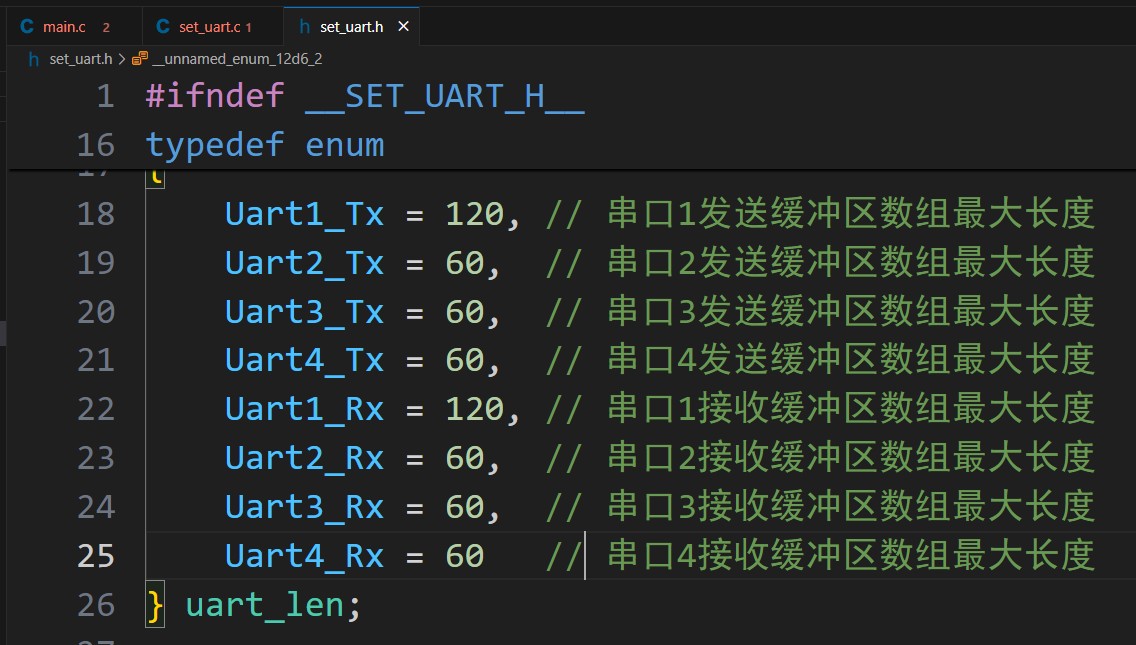The height and width of the screenshot is (645, 1136).
Task: Open the set_uart.h breadcrumb dropdown
Action: pyautogui.click(x=80, y=59)
